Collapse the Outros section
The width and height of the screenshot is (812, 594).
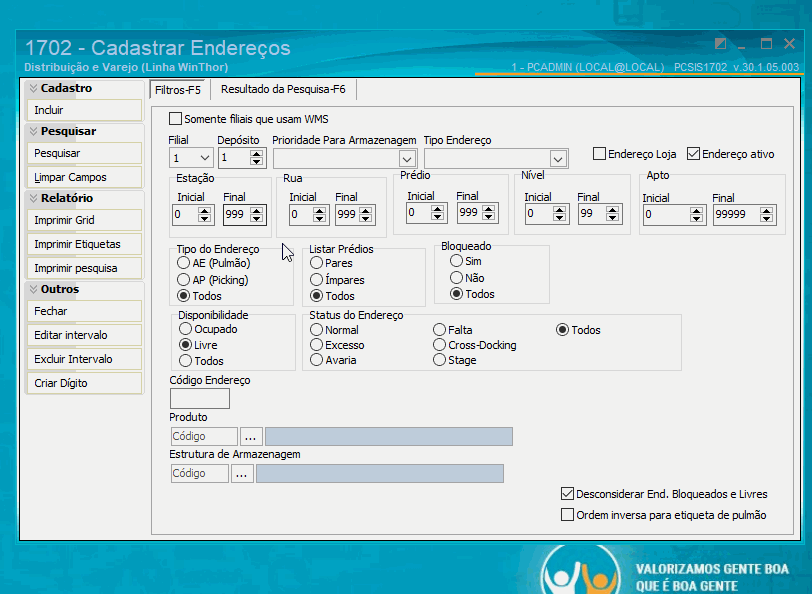[x=33, y=289]
